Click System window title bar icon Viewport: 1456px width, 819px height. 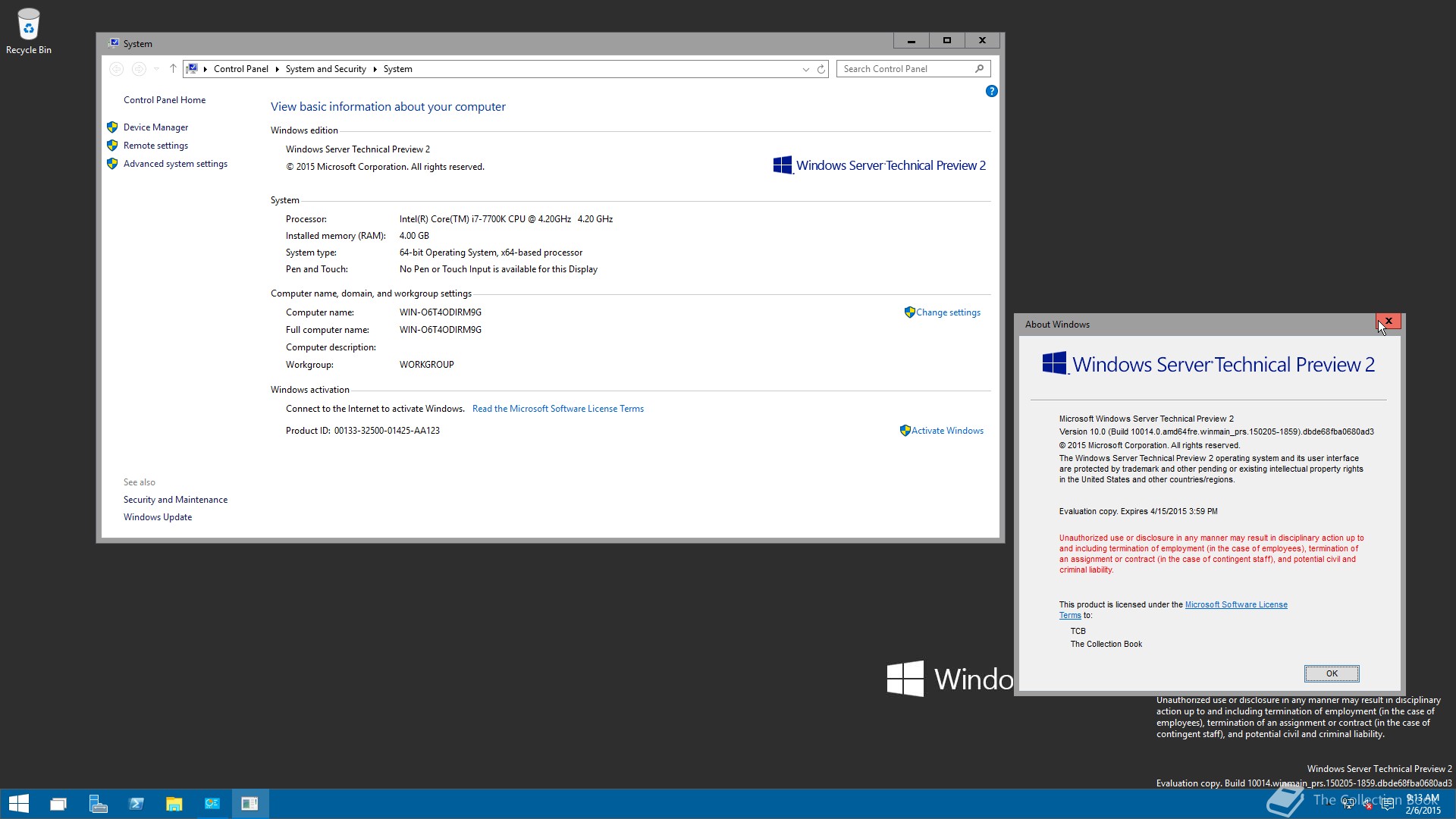(x=114, y=43)
